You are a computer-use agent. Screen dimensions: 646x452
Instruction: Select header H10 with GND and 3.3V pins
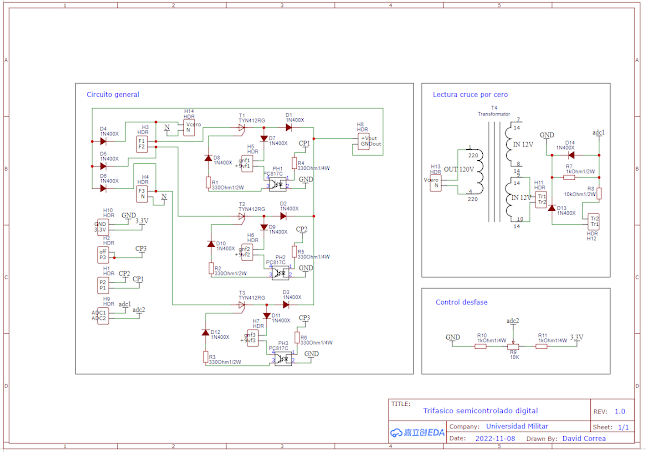(103, 227)
